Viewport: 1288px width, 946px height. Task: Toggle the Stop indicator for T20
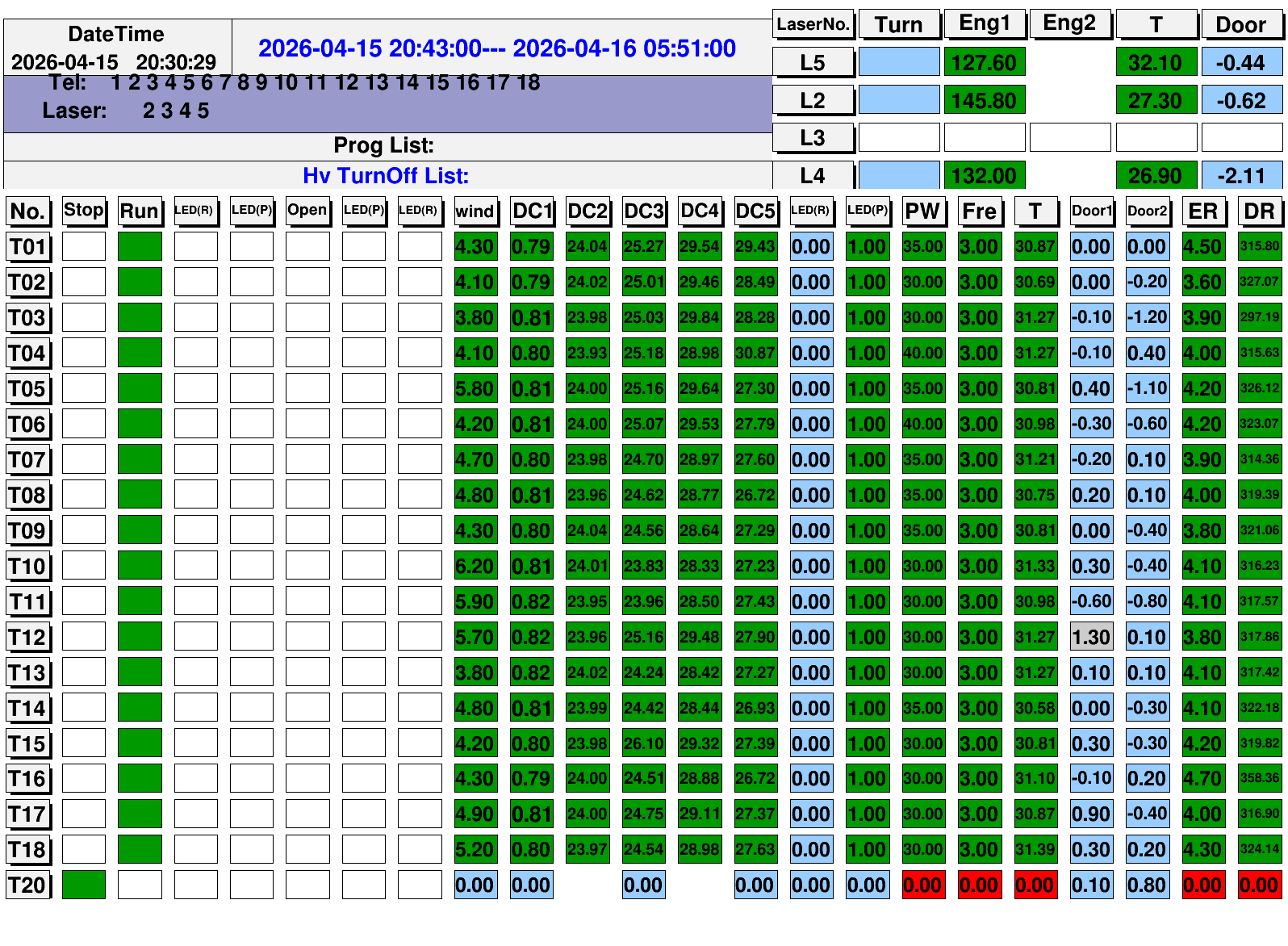coord(84,885)
